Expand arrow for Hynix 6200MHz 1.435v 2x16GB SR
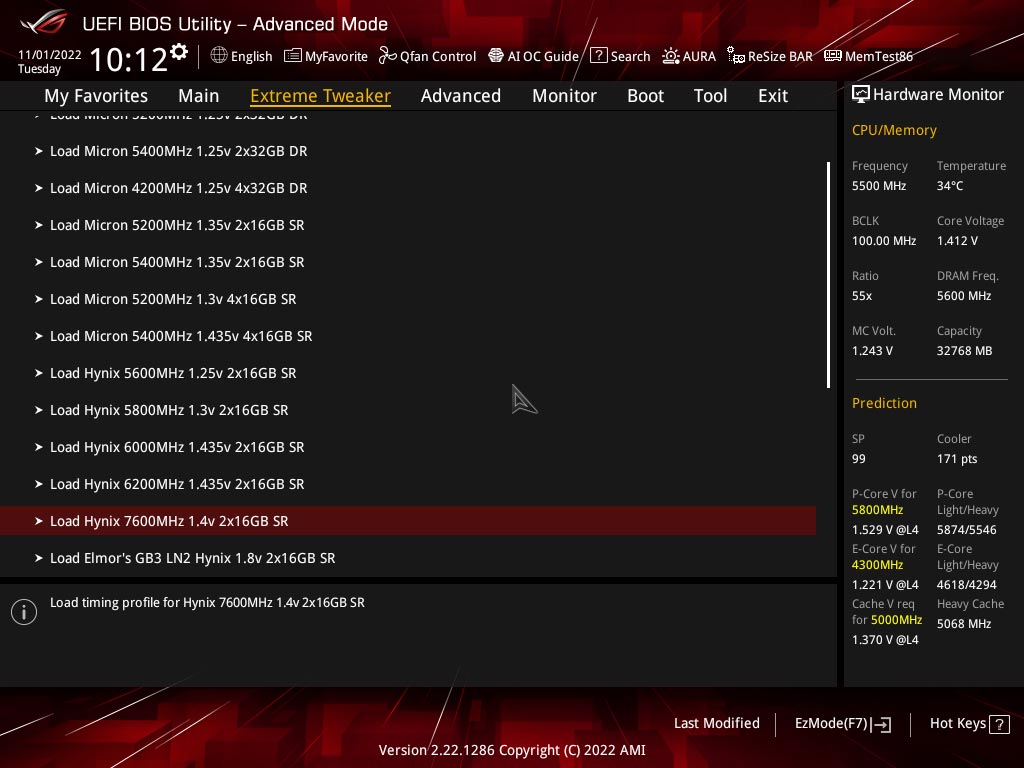1024x768 pixels. click(39, 484)
